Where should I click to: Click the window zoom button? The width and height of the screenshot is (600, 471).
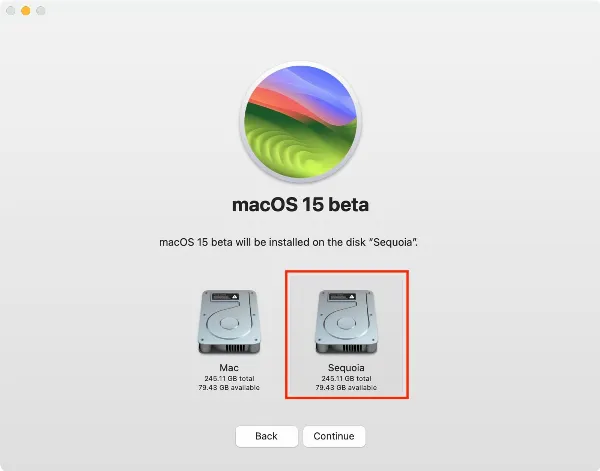click(41, 10)
